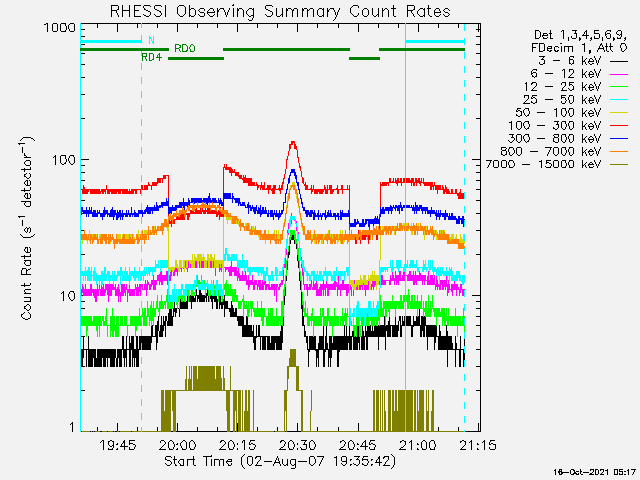Click the orange 800-7000 keV legend line swatch
This screenshot has height=480, width=640.
pos(619,152)
